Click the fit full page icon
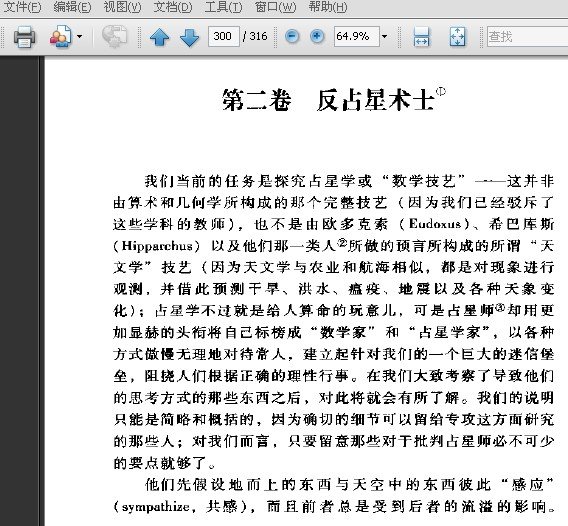The width and height of the screenshot is (568, 526). (x=457, y=37)
